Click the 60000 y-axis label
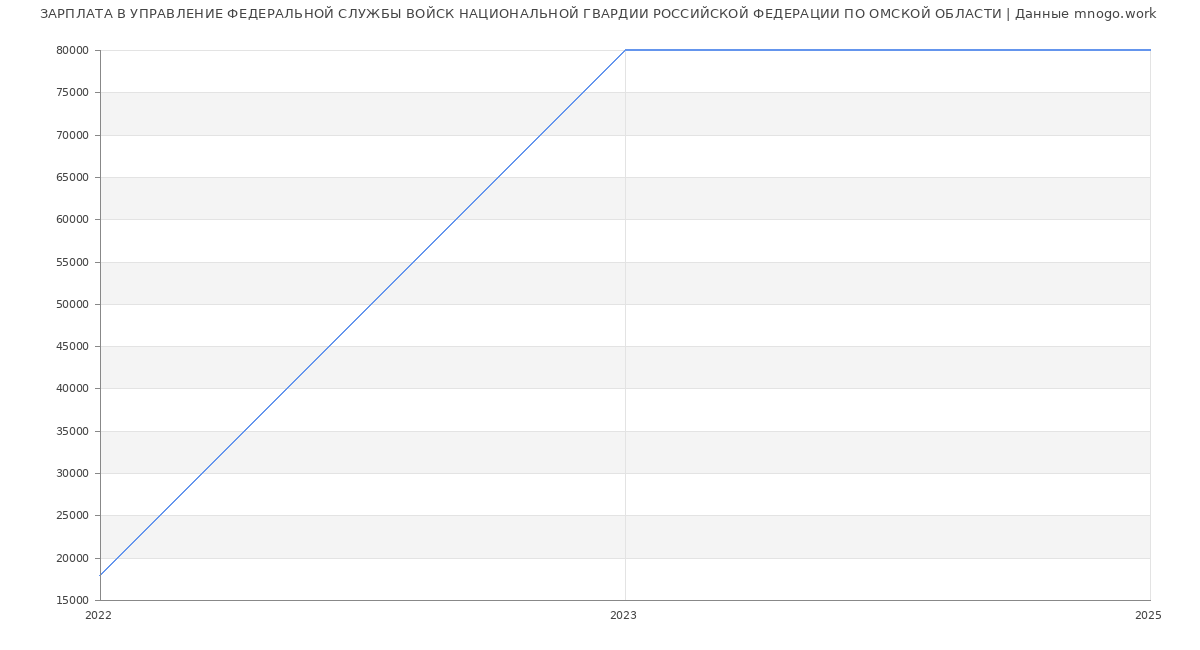 pyautogui.click(x=72, y=220)
